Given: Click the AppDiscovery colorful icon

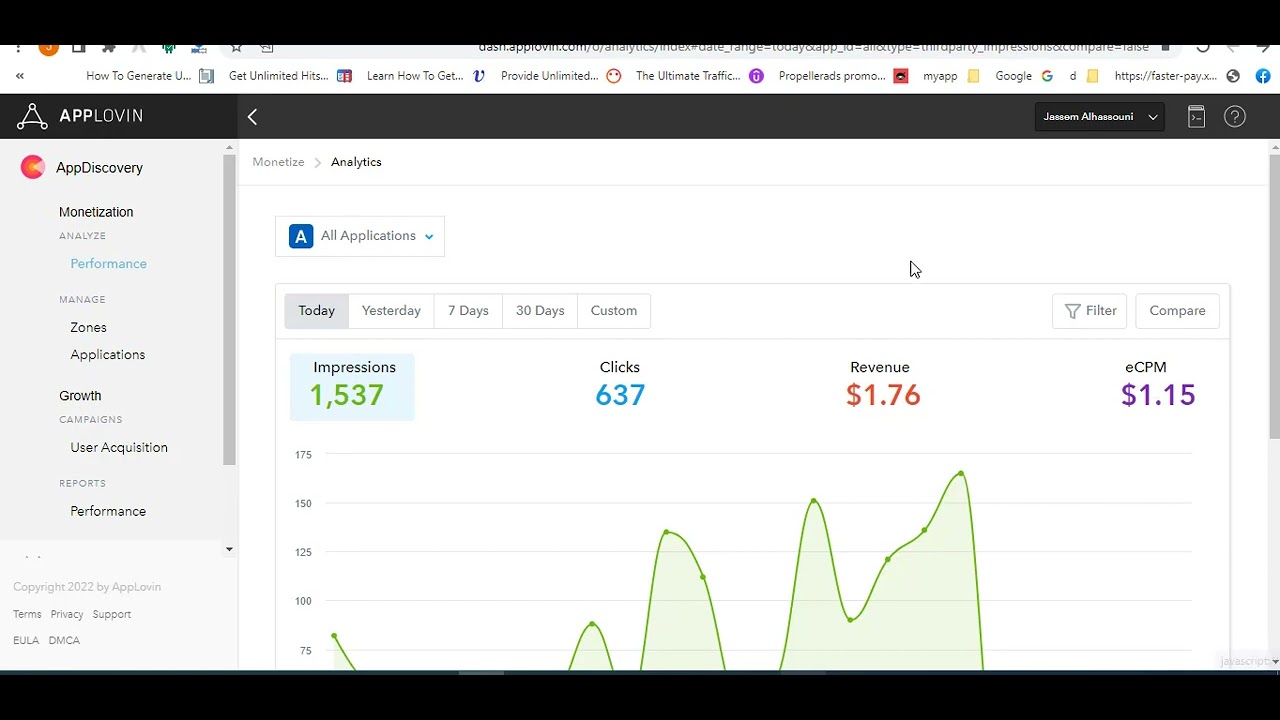Looking at the screenshot, I should coord(33,167).
